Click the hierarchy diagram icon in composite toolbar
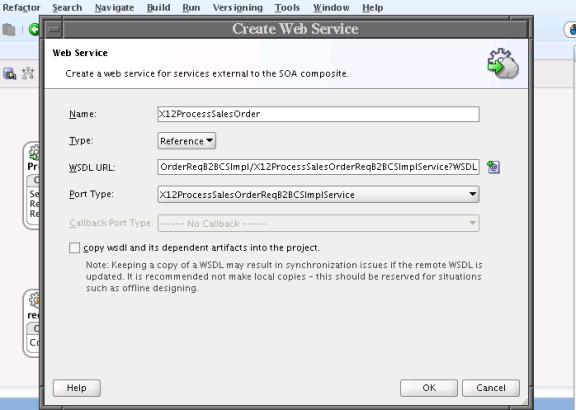This screenshot has width=576, height=410. (x=28, y=73)
